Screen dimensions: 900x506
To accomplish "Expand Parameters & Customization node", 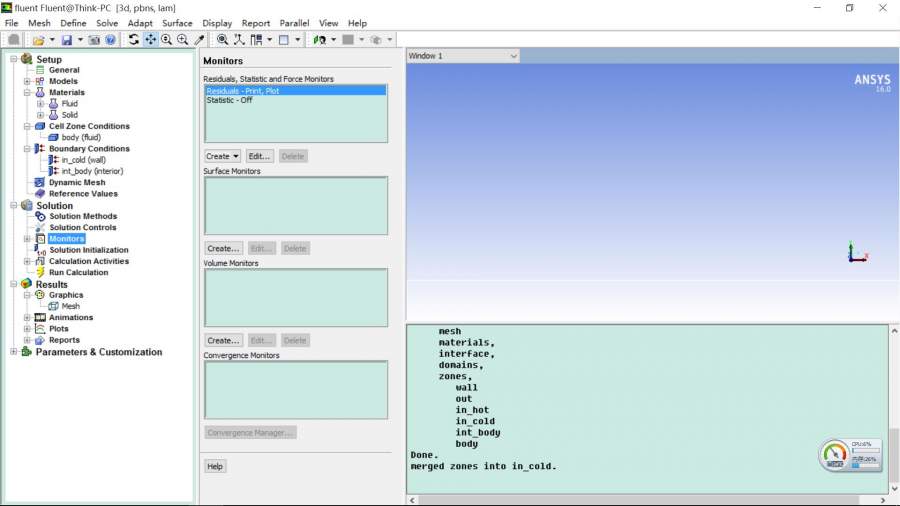I will 13,352.
